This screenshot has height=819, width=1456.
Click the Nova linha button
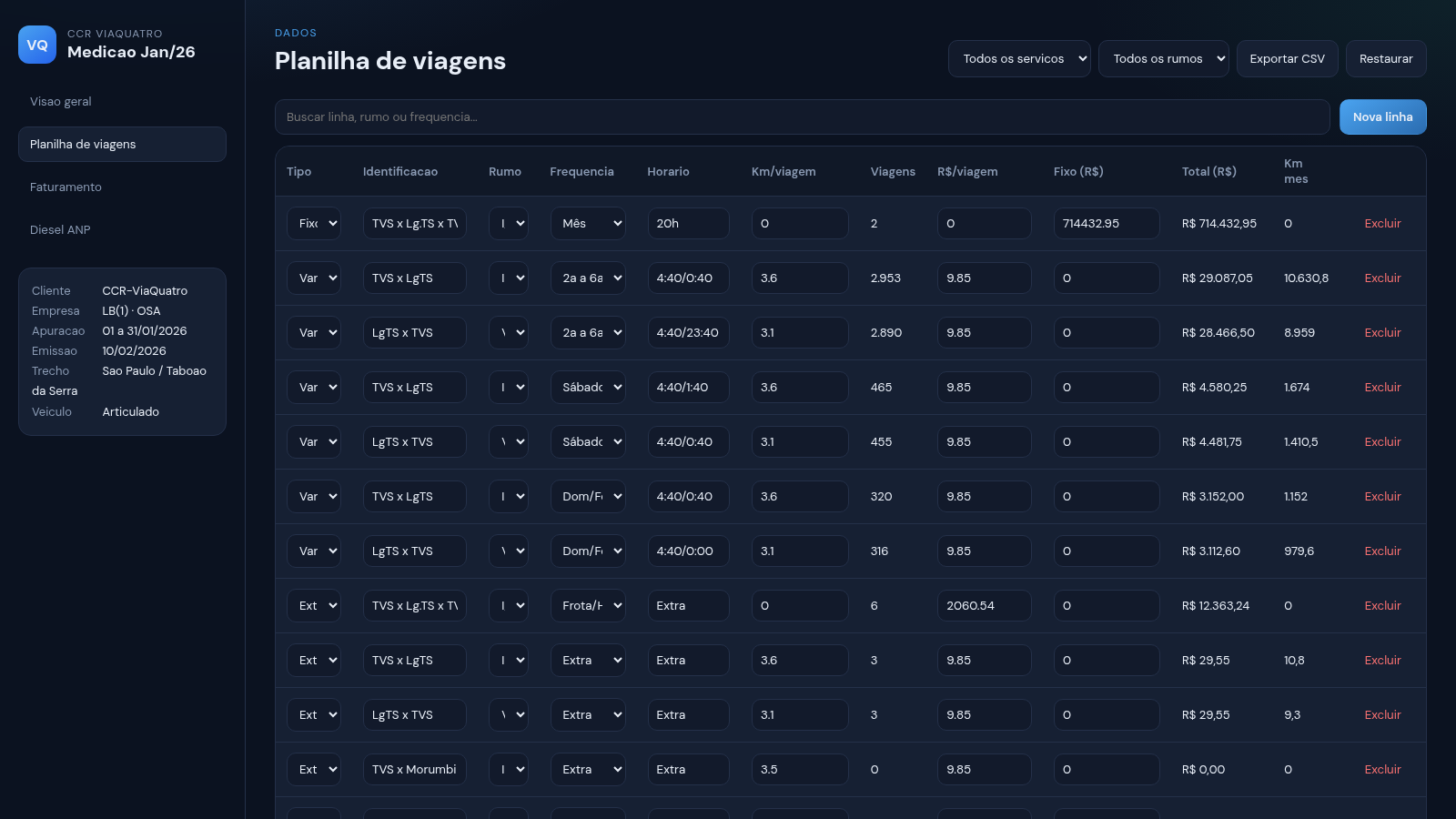[1382, 116]
